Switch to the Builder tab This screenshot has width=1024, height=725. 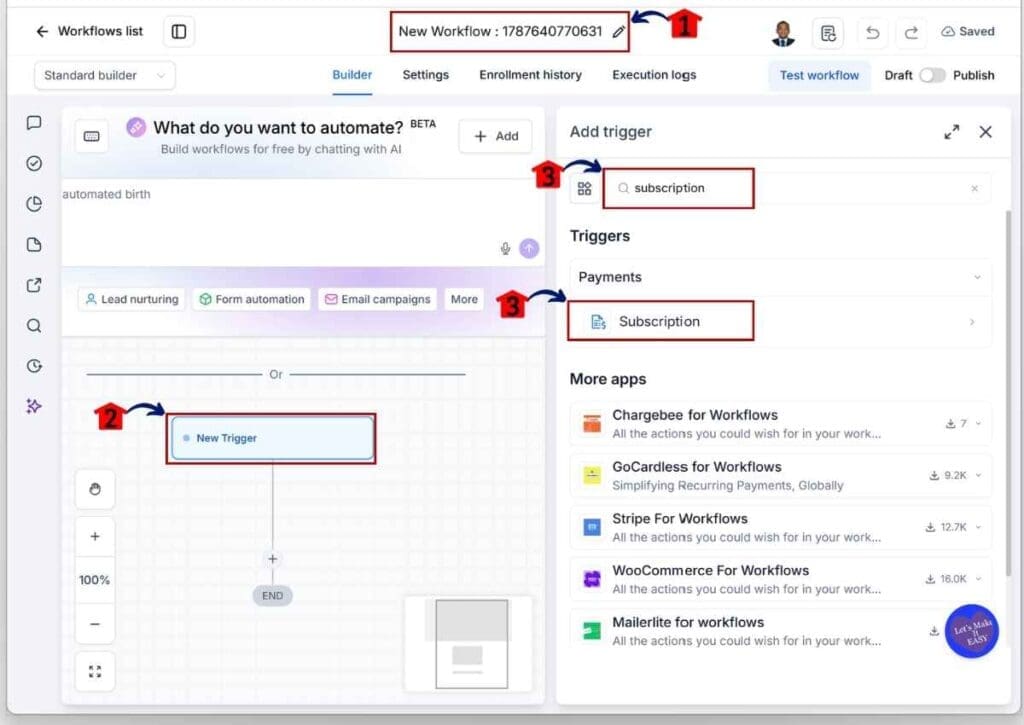pos(352,75)
